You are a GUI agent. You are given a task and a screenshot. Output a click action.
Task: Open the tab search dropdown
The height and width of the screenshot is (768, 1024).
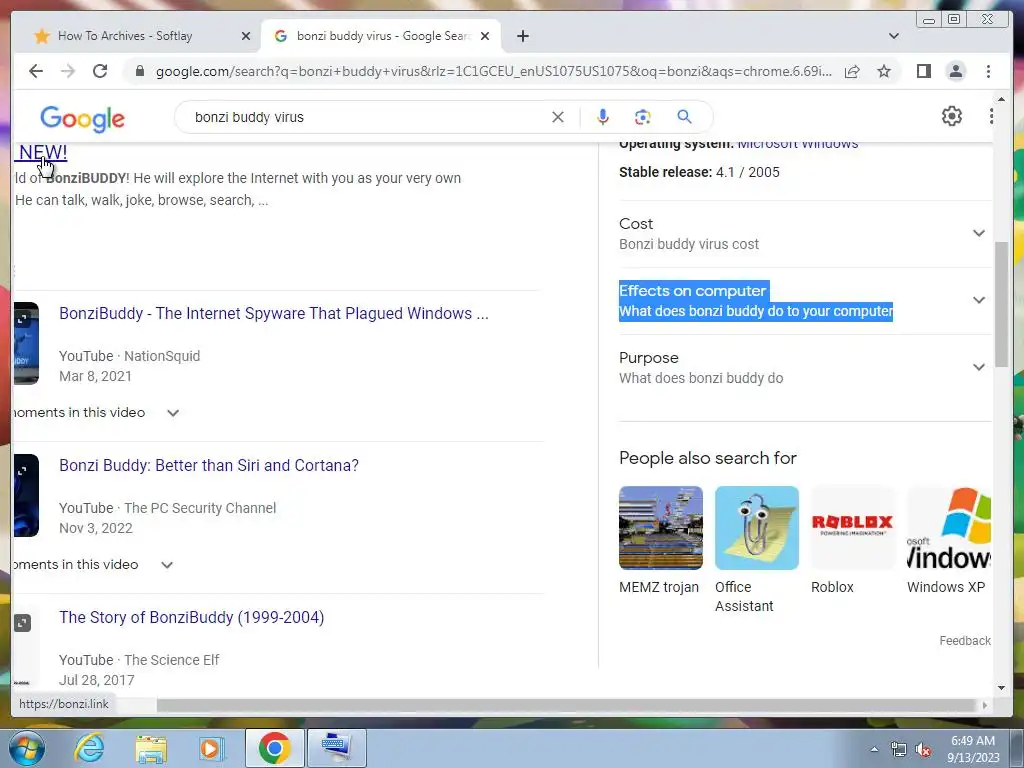[x=894, y=36]
